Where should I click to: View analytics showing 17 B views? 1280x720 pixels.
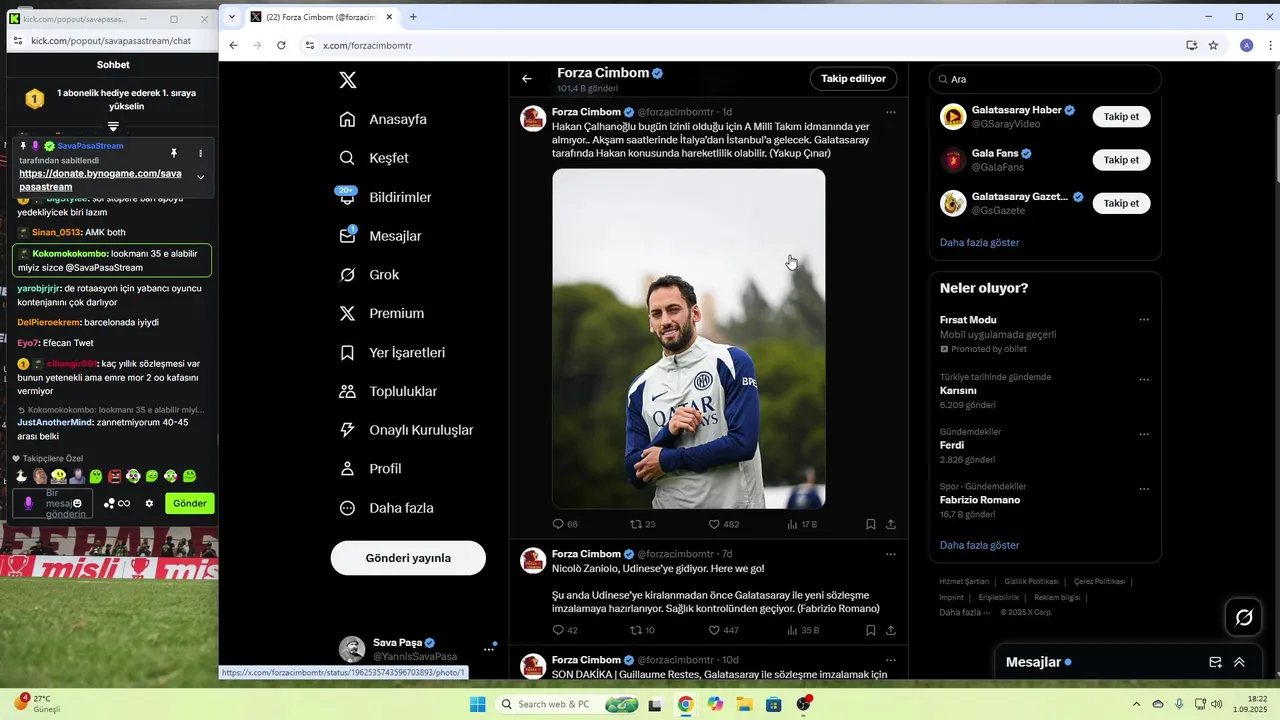[x=802, y=524]
